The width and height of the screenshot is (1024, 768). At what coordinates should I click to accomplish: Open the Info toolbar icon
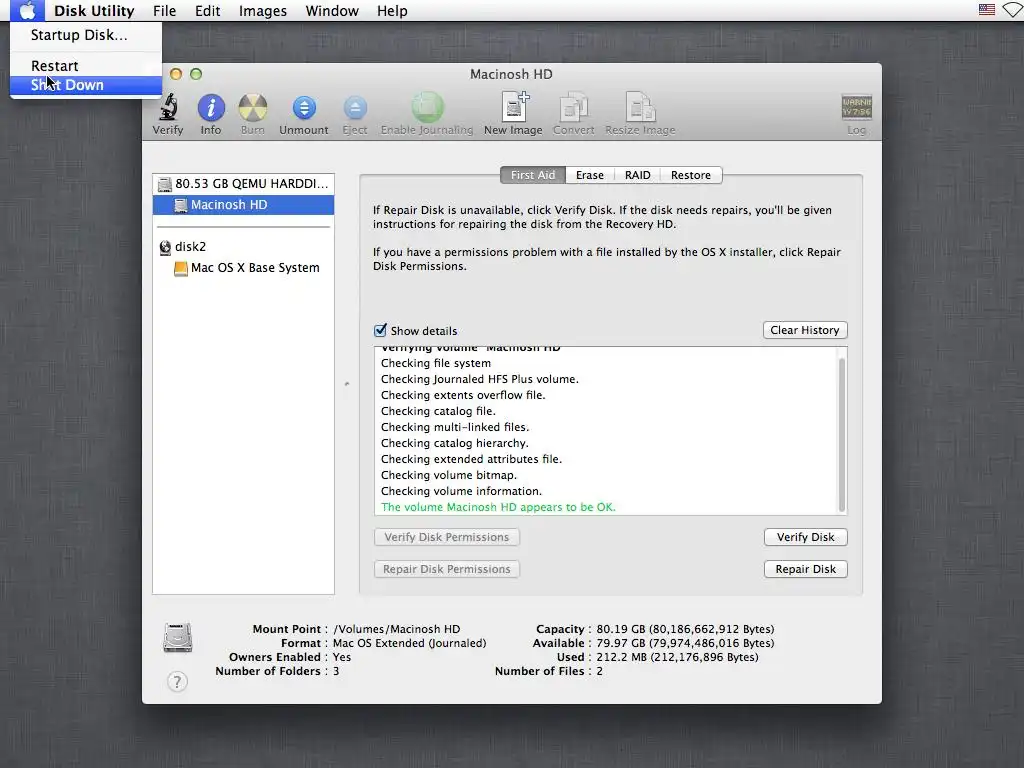(211, 108)
